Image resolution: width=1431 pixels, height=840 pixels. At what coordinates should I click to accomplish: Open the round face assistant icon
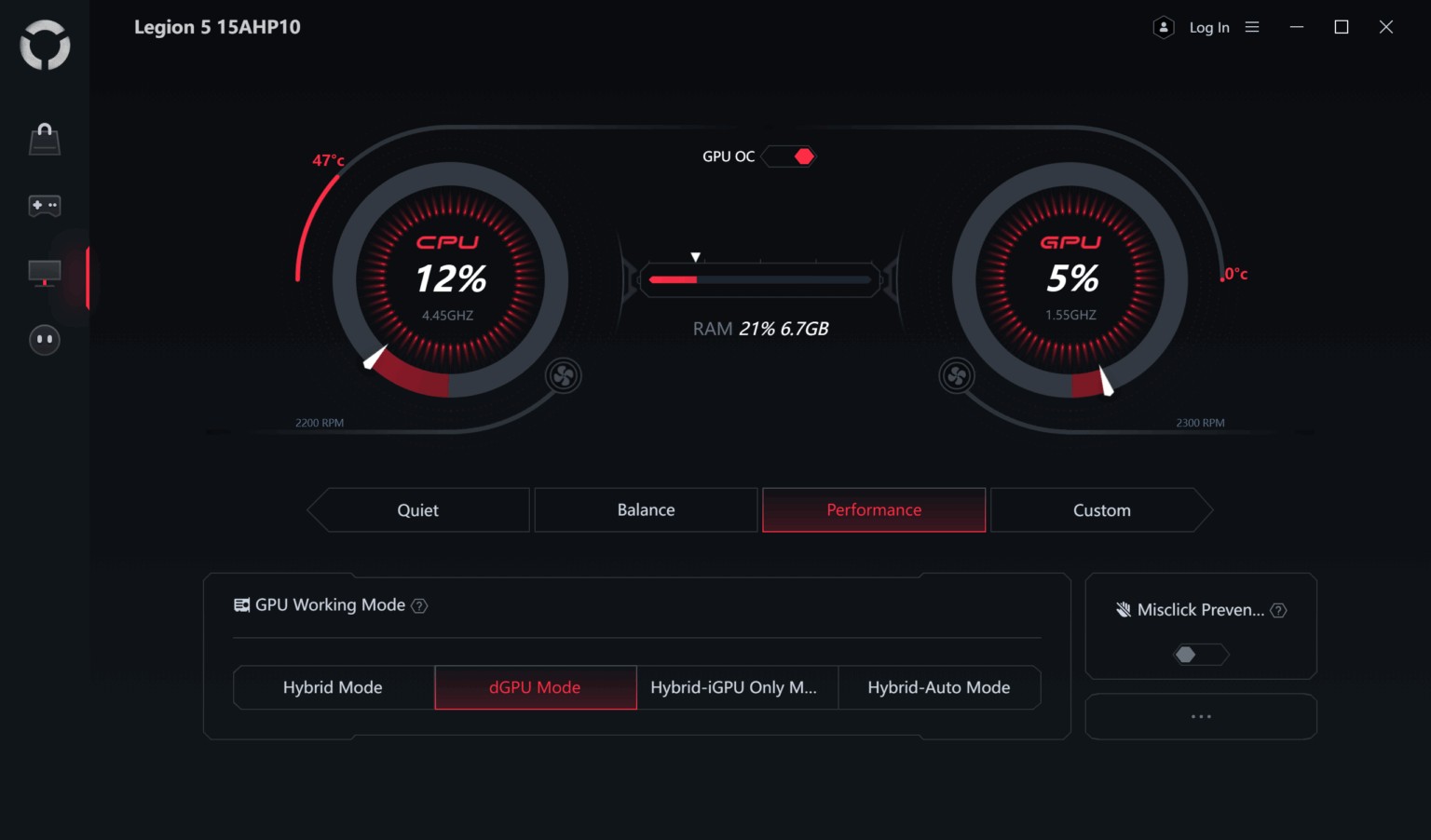coord(45,340)
